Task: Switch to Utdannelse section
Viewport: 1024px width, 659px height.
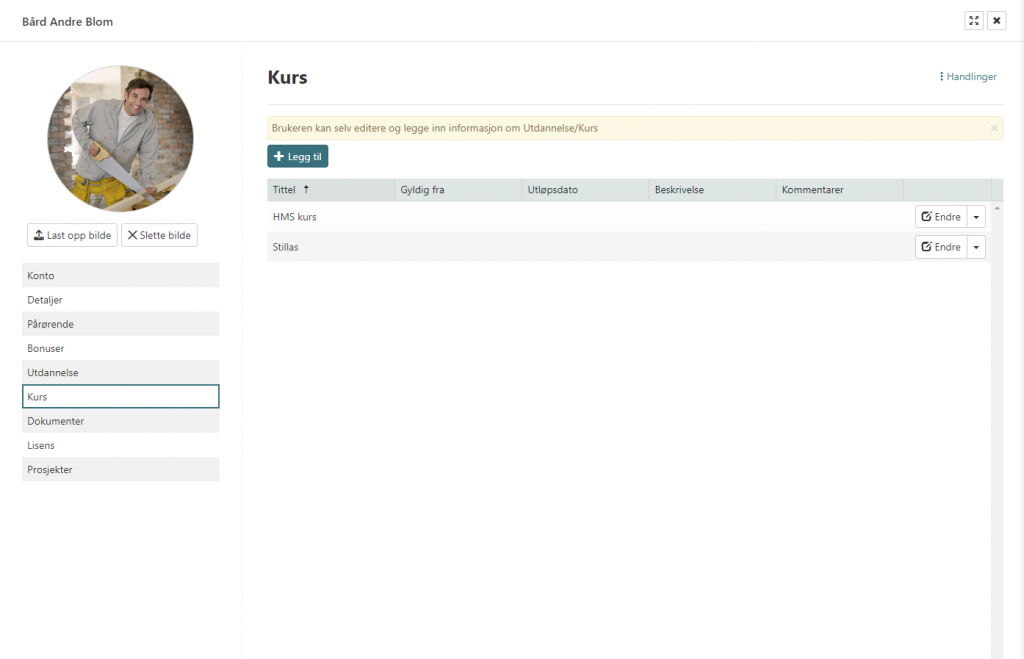Action: (x=120, y=372)
